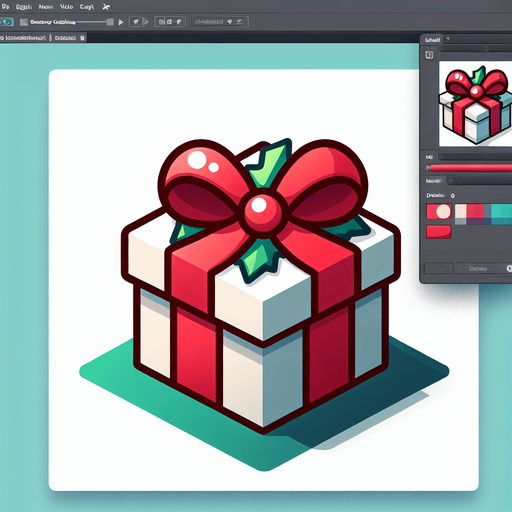
Task: Close the second document tab with its small icon
Action: [82, 38]
